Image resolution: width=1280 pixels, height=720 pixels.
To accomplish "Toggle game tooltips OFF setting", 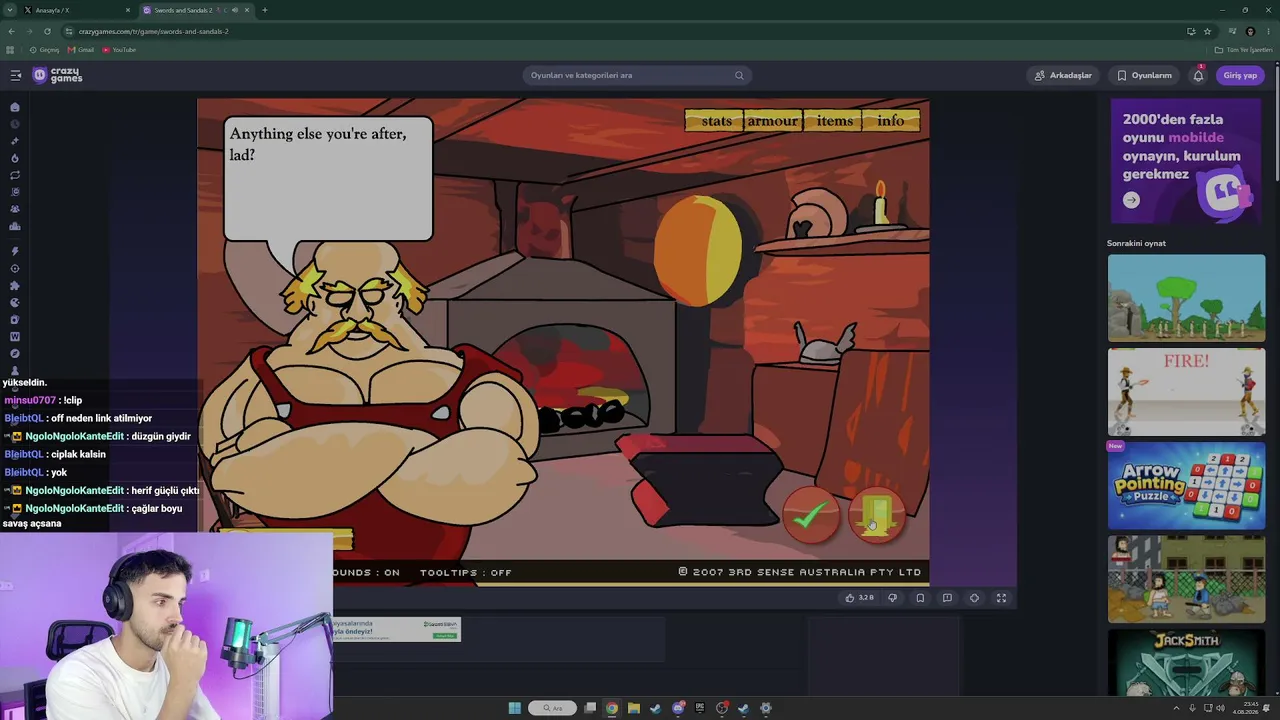I will (466, 572).
